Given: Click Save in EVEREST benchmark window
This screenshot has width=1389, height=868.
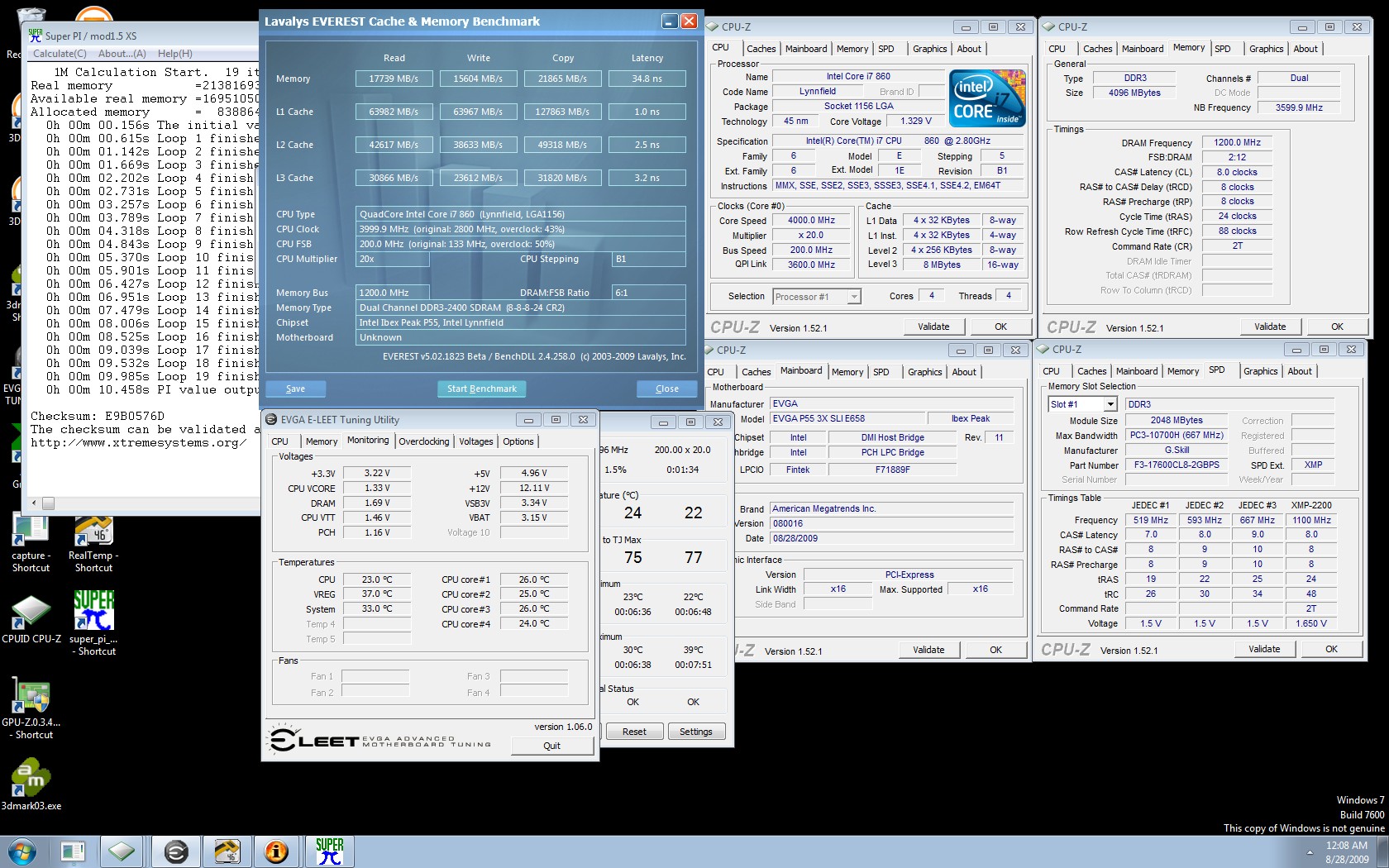Looking at the screenshot, I should pos(295,389).
